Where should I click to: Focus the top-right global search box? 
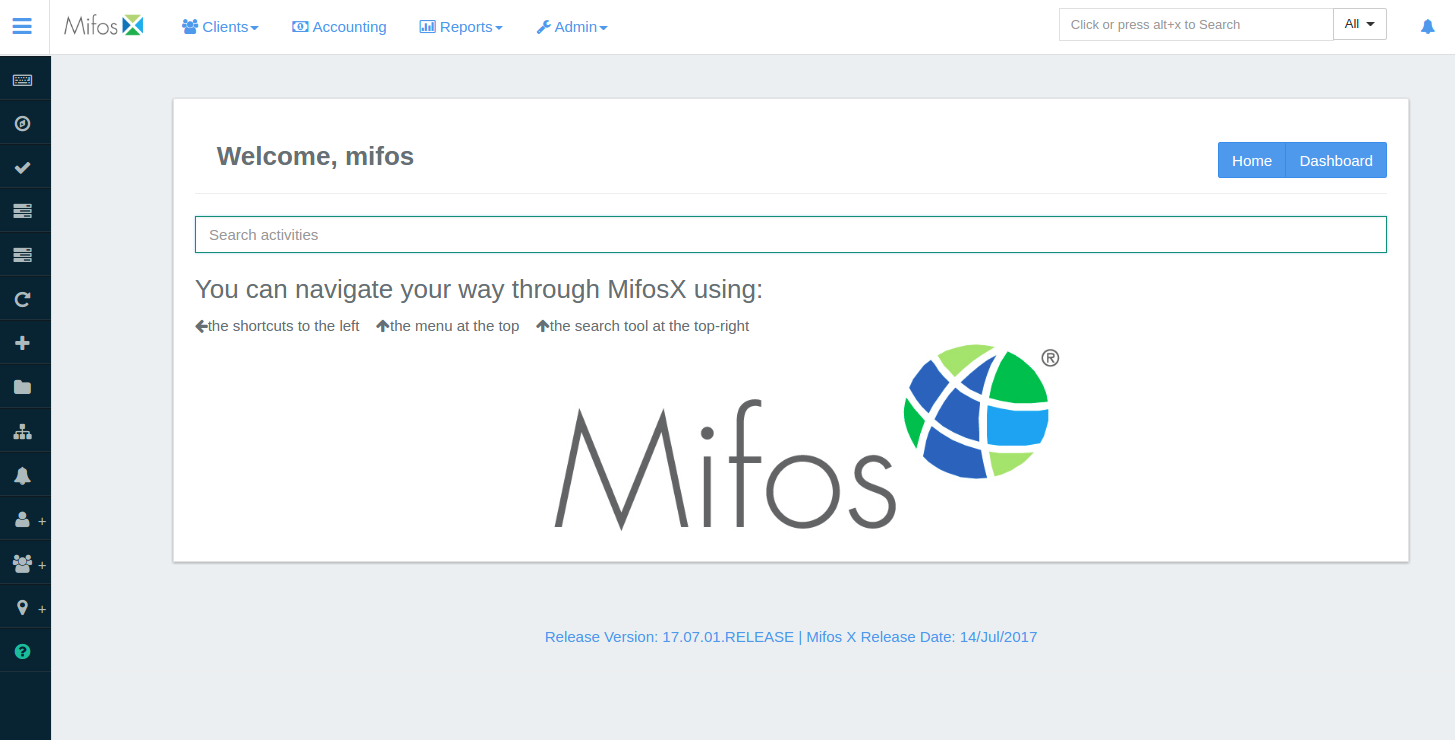(x=1196, y=24)
